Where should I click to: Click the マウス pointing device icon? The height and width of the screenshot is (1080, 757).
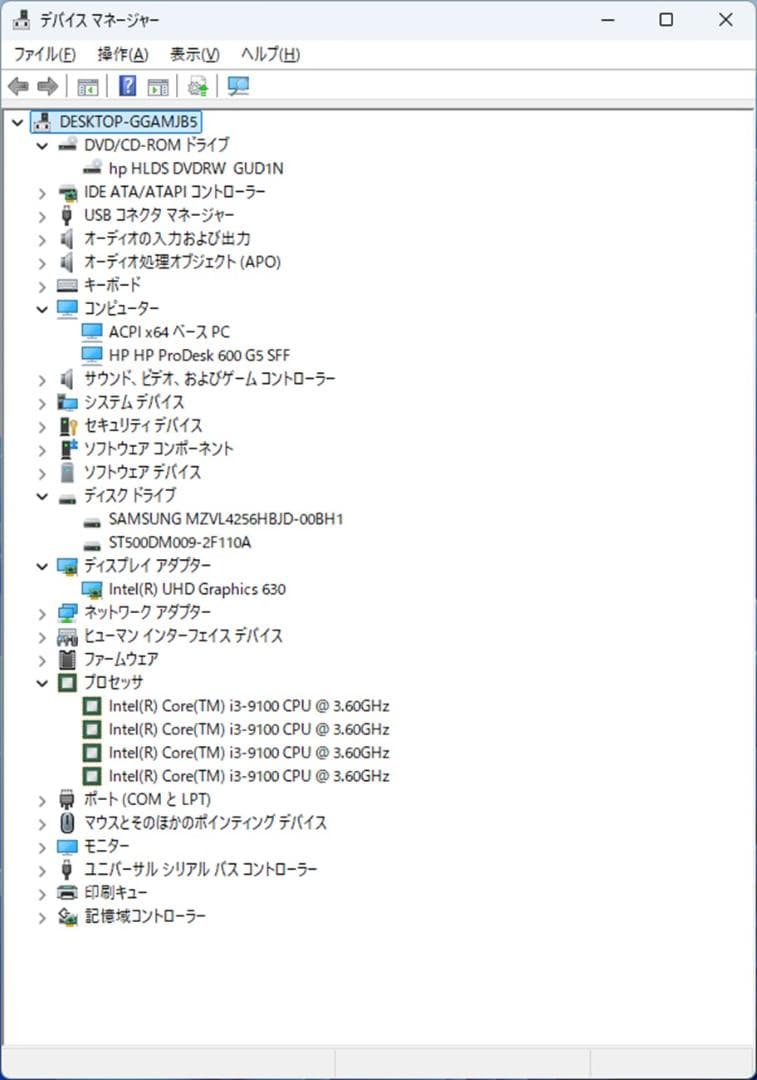pyautogui.click(x=68, y=822)
